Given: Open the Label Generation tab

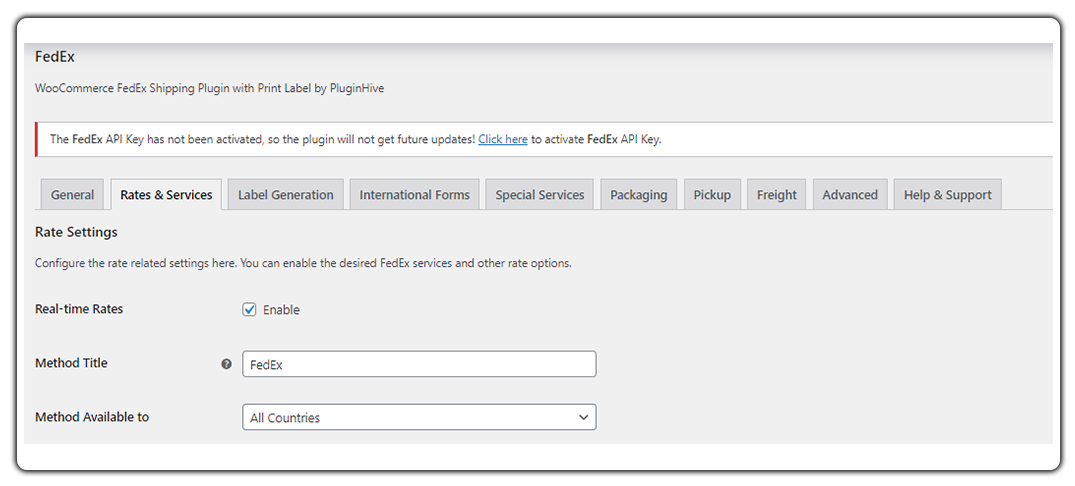Looking at the screenshot, I should point(286,195).
